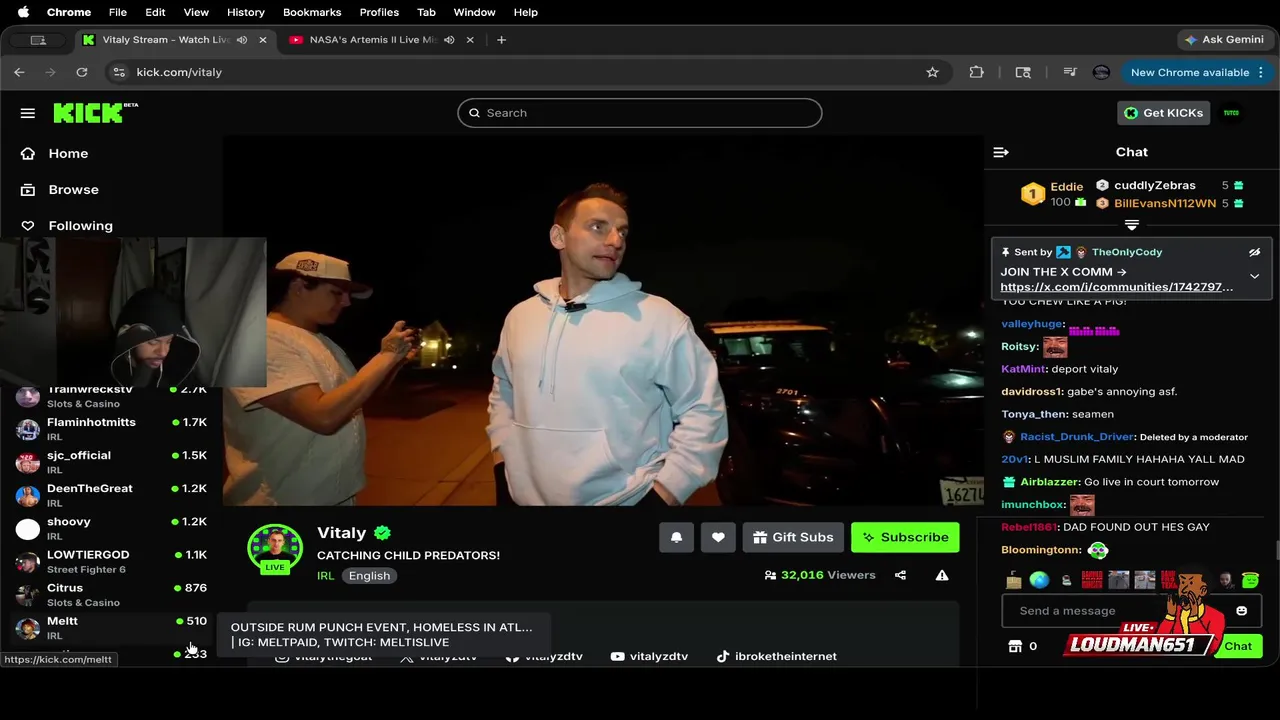
Task: Go to Home in the sidebar
Action: click(68, 153)
